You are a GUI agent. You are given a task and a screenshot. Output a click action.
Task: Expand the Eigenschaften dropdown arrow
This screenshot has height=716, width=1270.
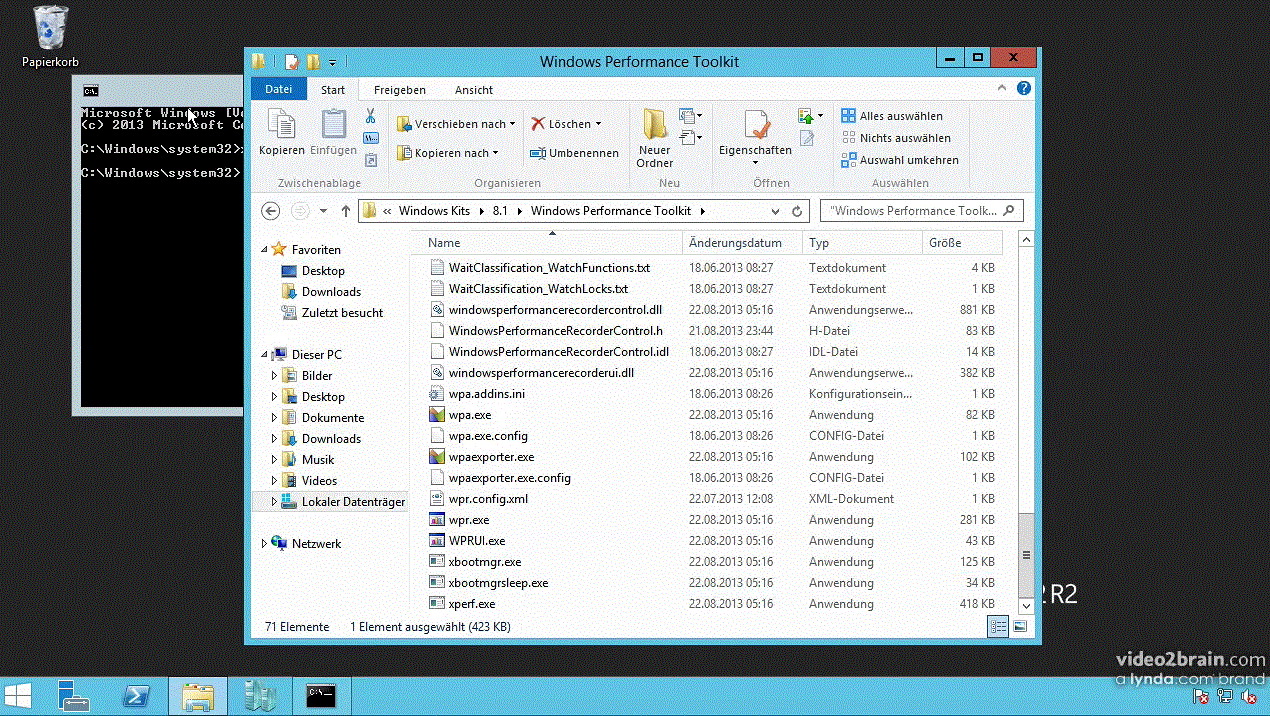(755, 163)
